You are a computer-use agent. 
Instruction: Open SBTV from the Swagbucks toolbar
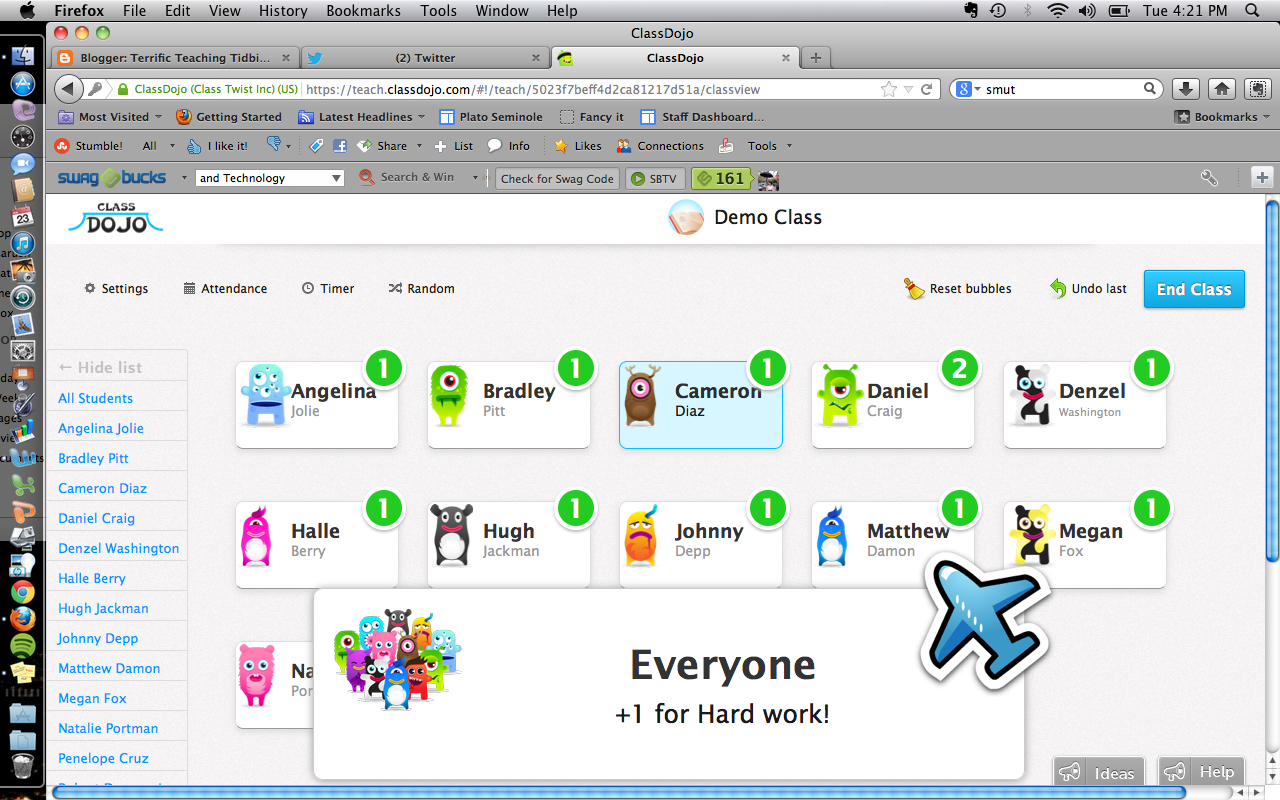(x=655, y=178)
